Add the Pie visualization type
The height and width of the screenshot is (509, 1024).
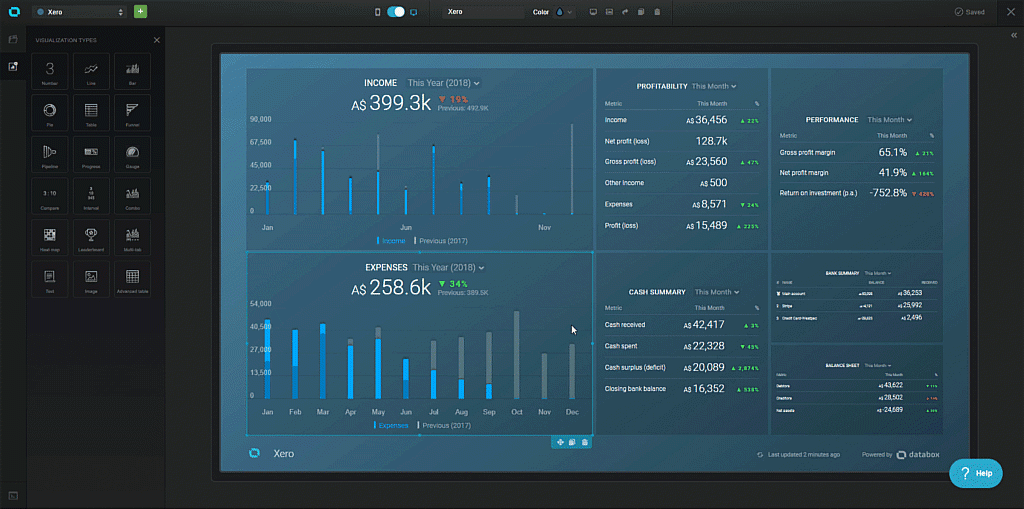50,113
